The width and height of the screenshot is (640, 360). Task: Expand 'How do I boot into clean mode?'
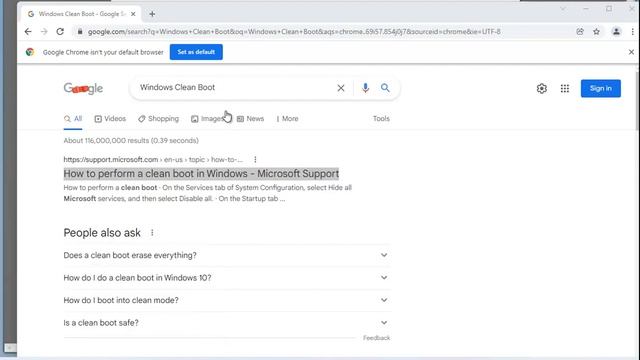(227, 300)
